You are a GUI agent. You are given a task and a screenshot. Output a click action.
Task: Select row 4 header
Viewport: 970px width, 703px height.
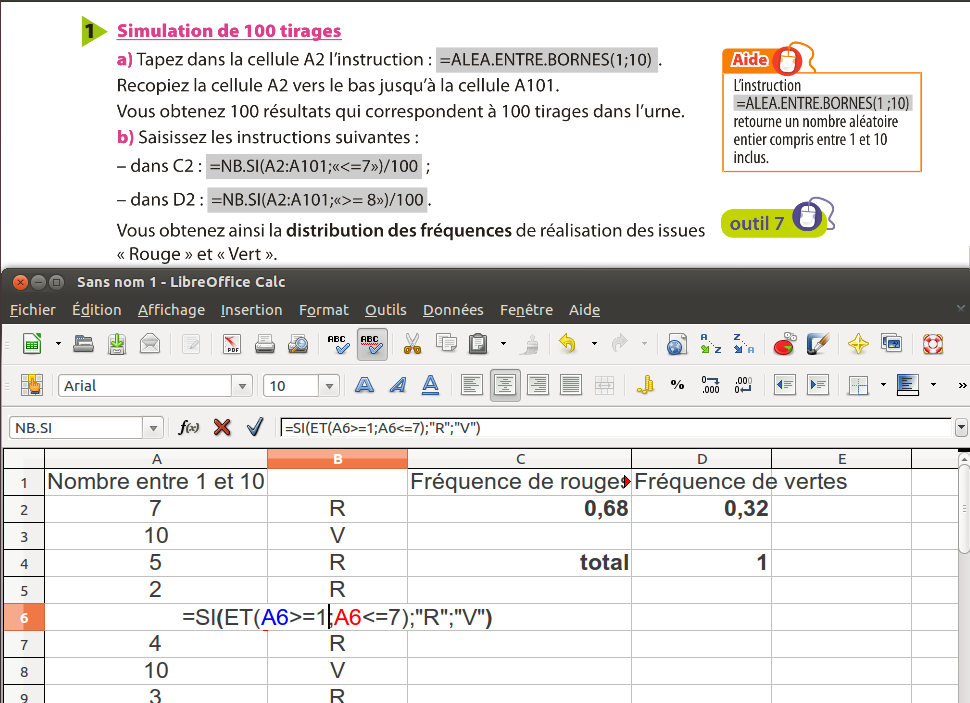tap(23, 562)
